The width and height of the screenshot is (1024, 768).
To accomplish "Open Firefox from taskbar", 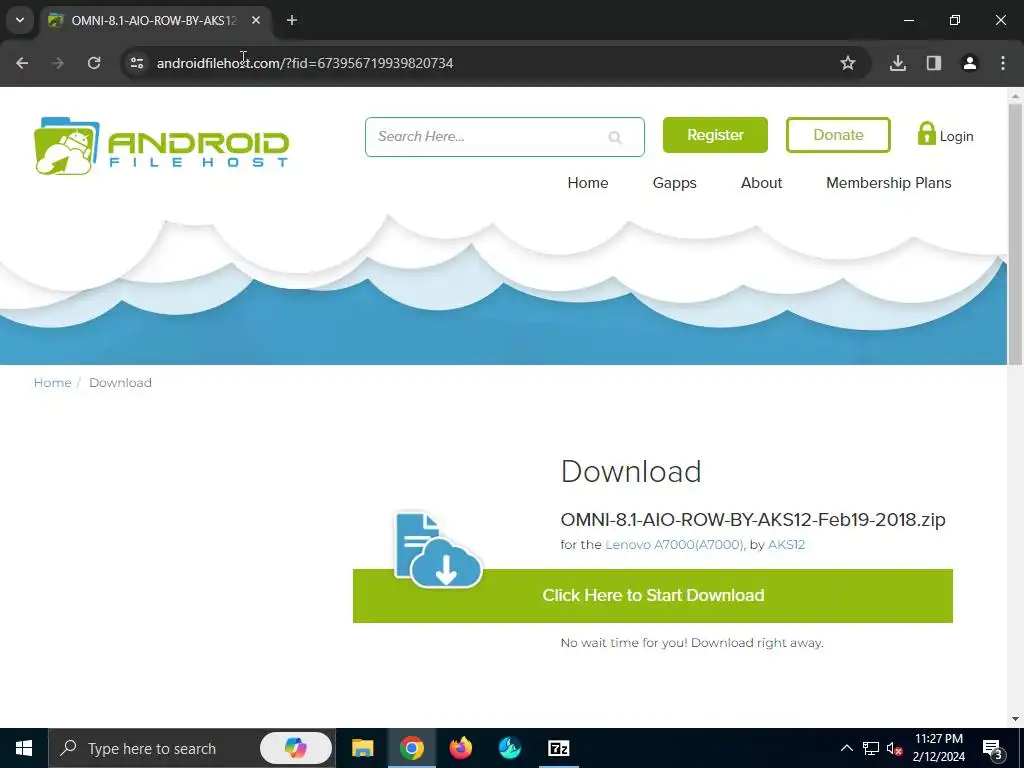I will (460, 748).
